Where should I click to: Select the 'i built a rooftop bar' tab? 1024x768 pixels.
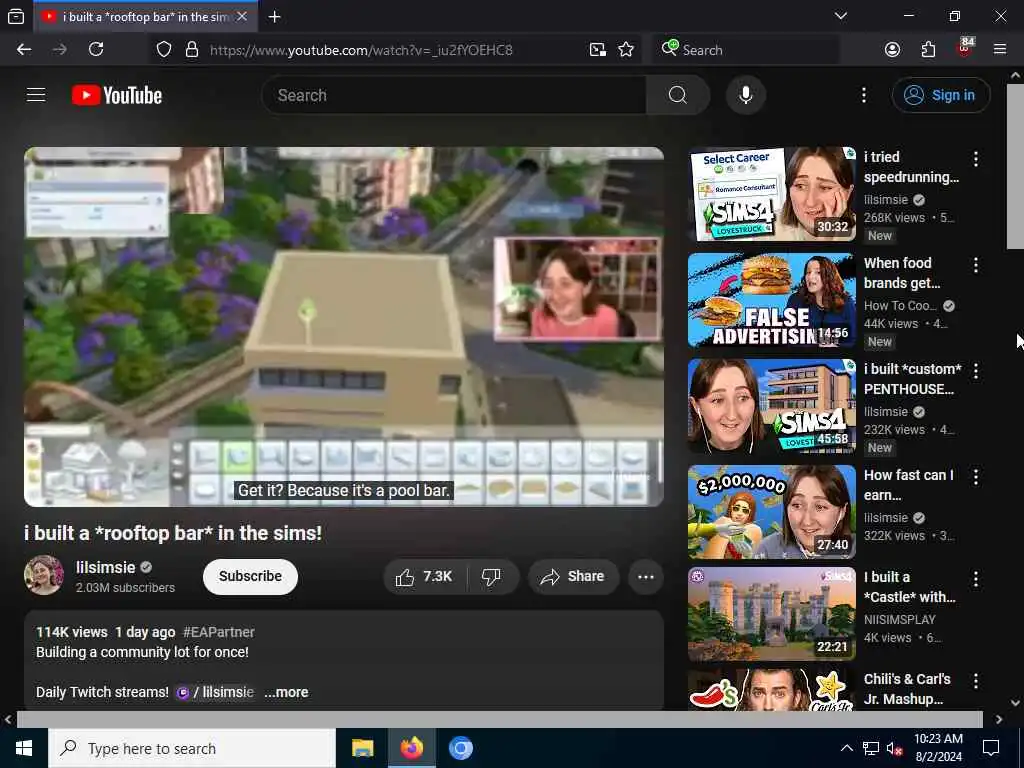point(145,16)
